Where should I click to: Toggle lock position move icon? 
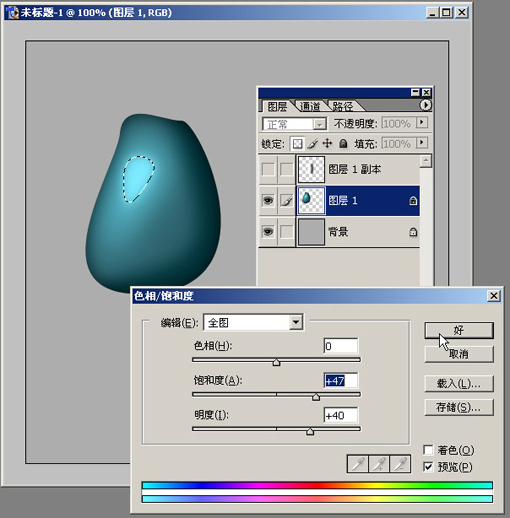coord(327,144)
